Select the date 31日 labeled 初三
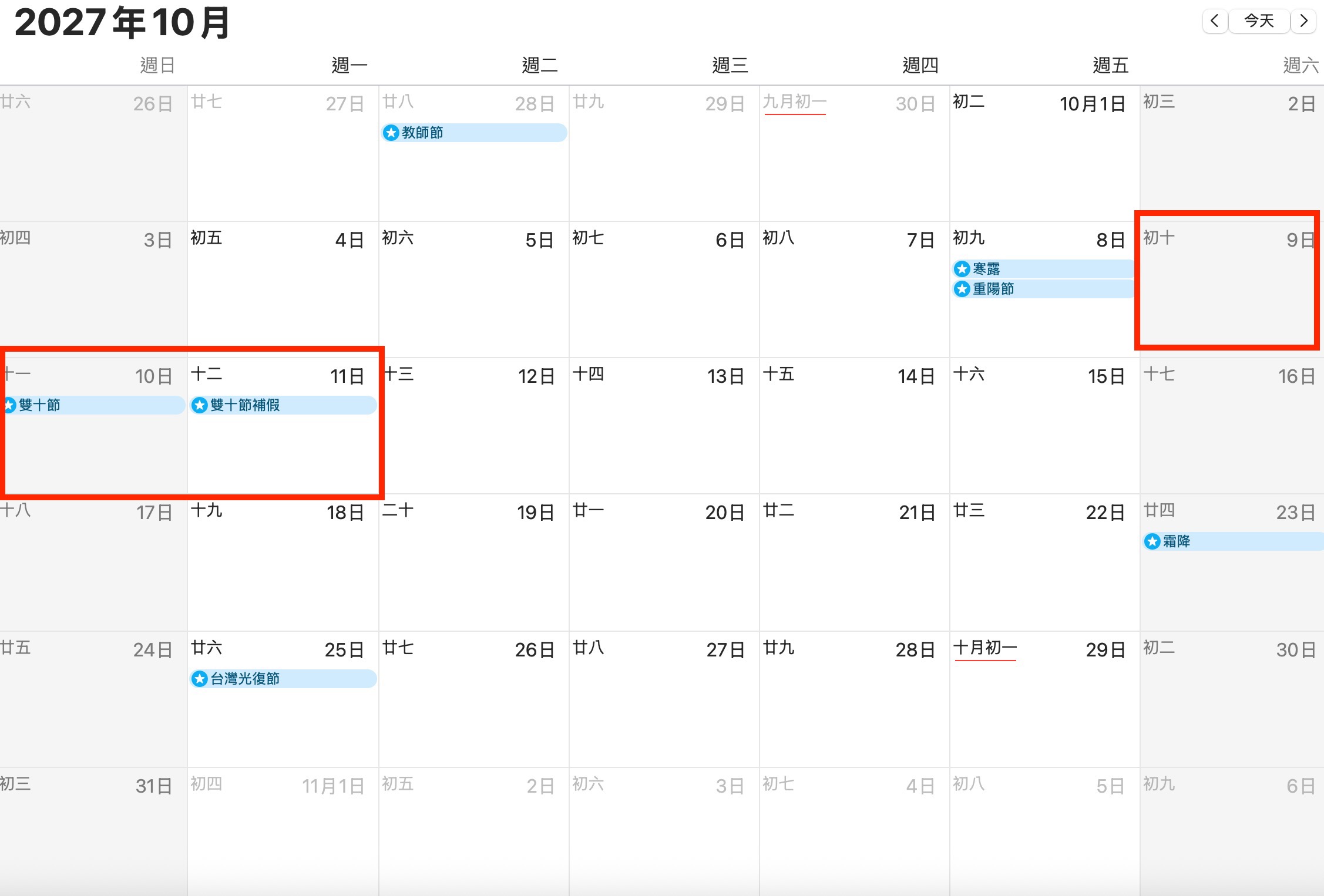This screenshot has height=896, width=1324. coord(154,786)
